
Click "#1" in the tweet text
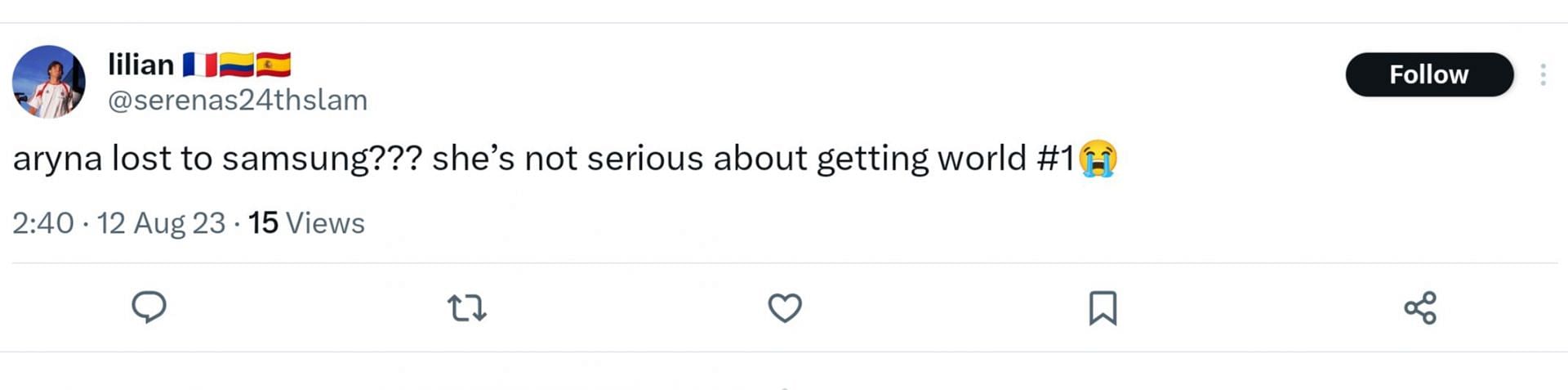click(x=1055, y=159)
